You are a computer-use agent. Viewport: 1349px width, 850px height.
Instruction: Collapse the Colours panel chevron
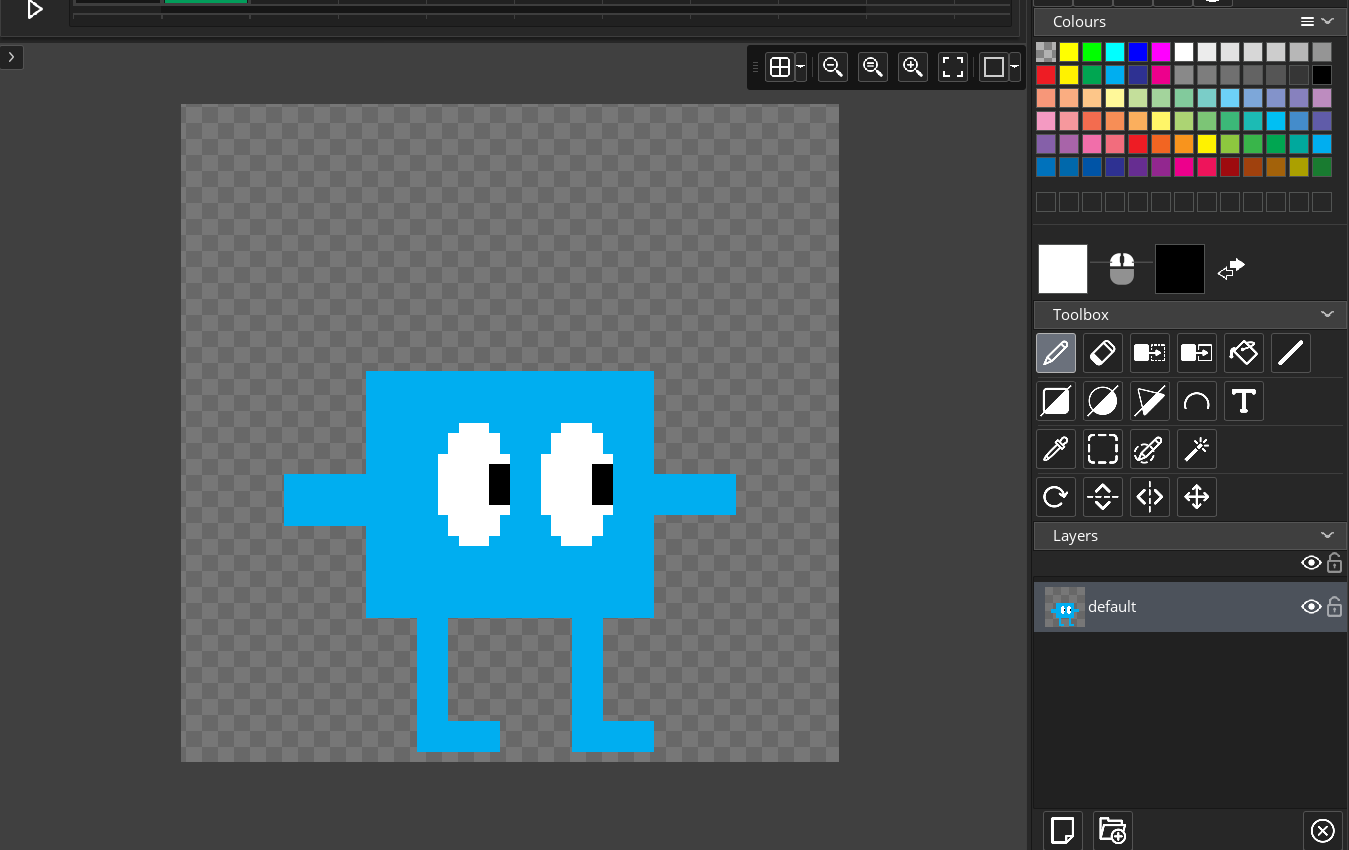(x=1328, y=21)
